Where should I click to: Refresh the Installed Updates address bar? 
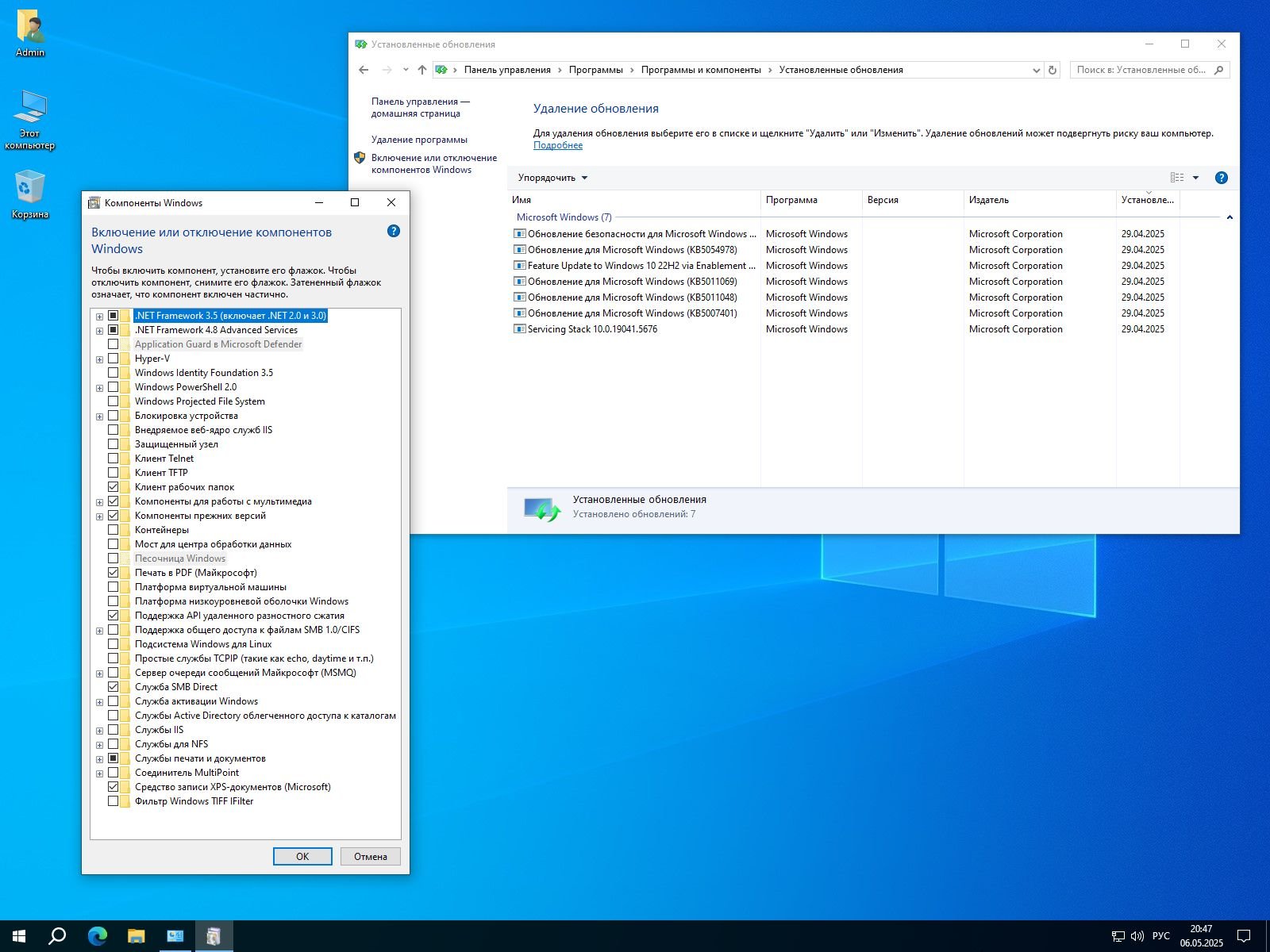pos(1053,70)
